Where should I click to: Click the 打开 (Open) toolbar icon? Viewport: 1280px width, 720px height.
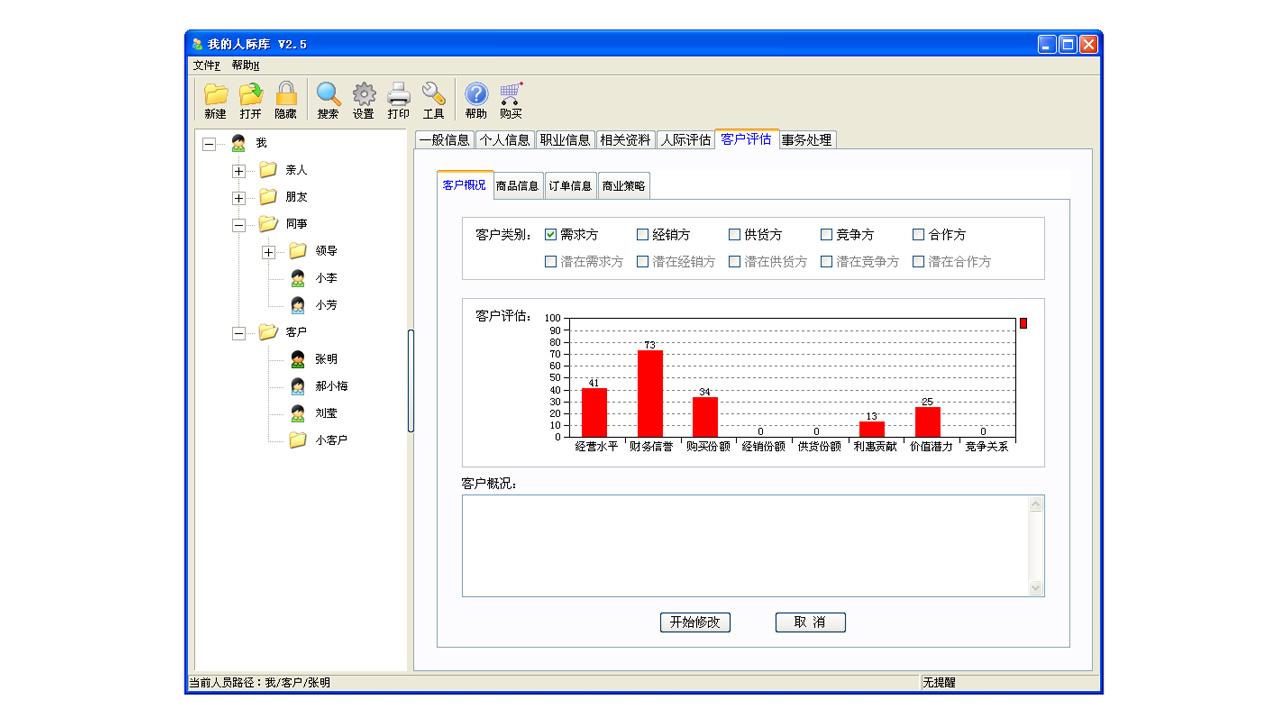(250, 96)
